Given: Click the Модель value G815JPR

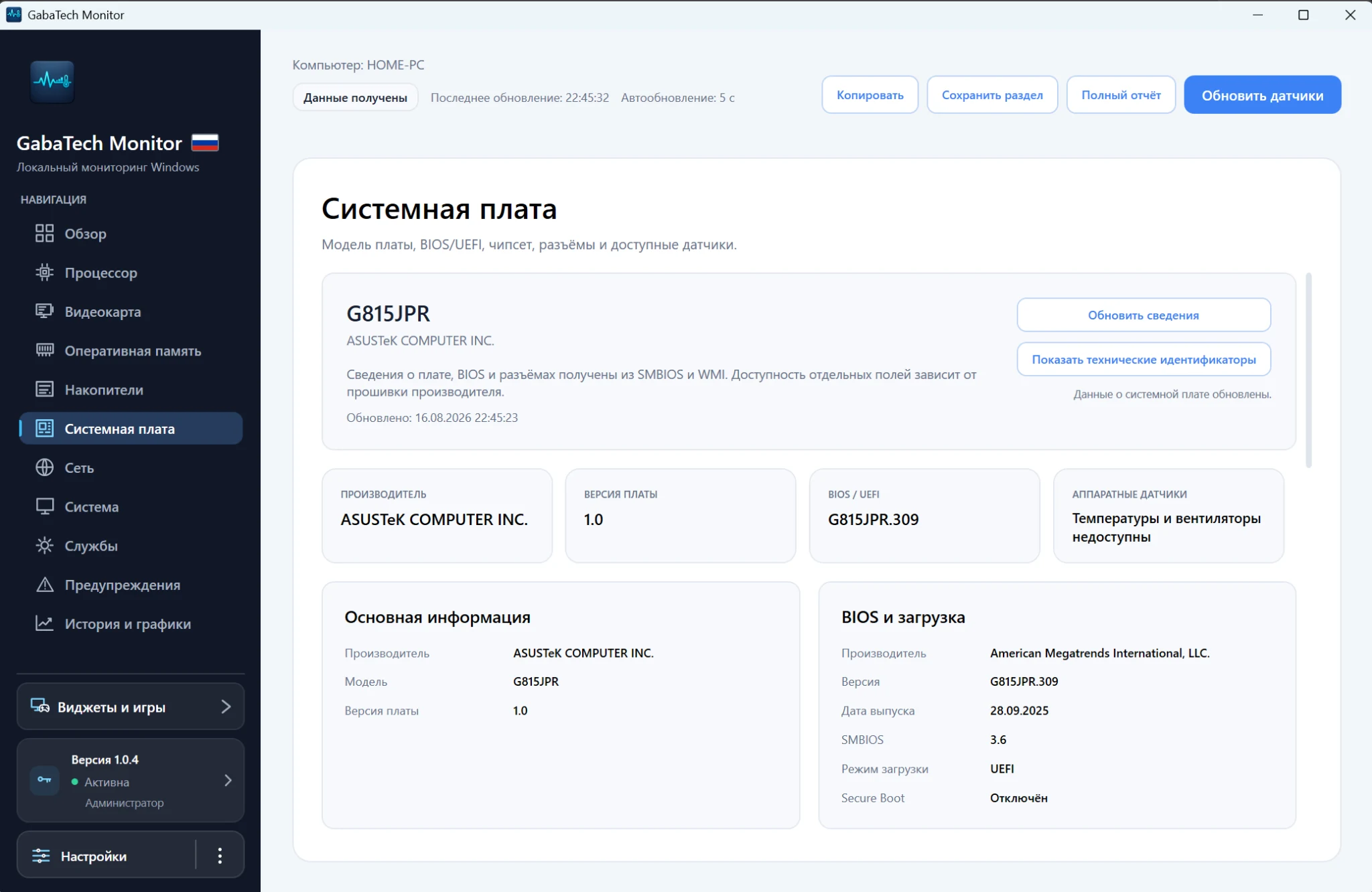Looking at the screenshot, I should [535, 681].
